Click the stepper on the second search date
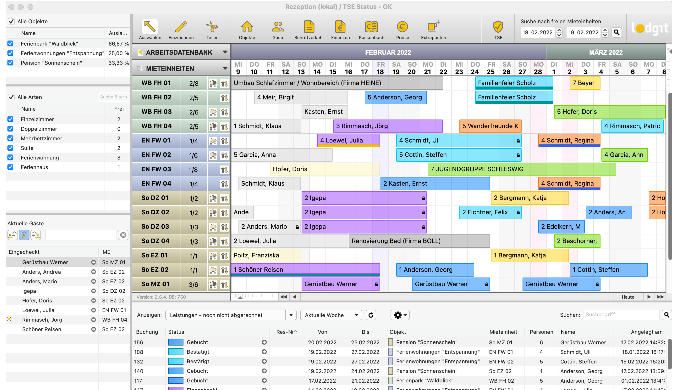 [605, 32]
